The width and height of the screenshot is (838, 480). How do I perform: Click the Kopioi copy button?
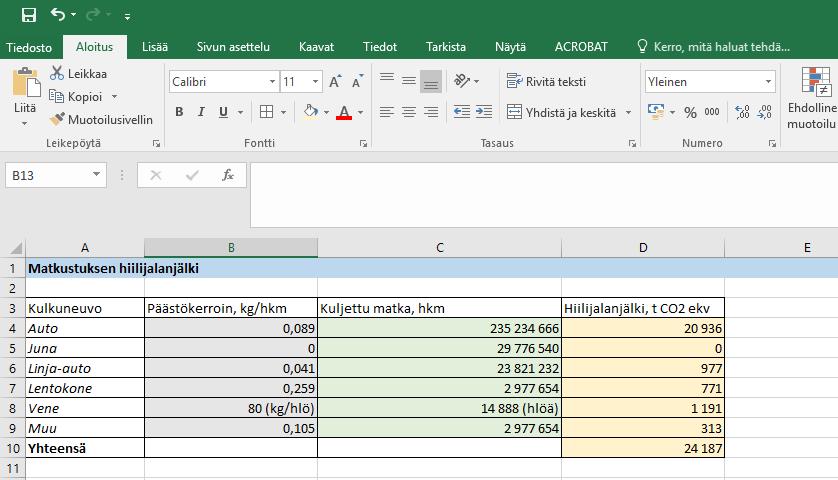[76, 97]
